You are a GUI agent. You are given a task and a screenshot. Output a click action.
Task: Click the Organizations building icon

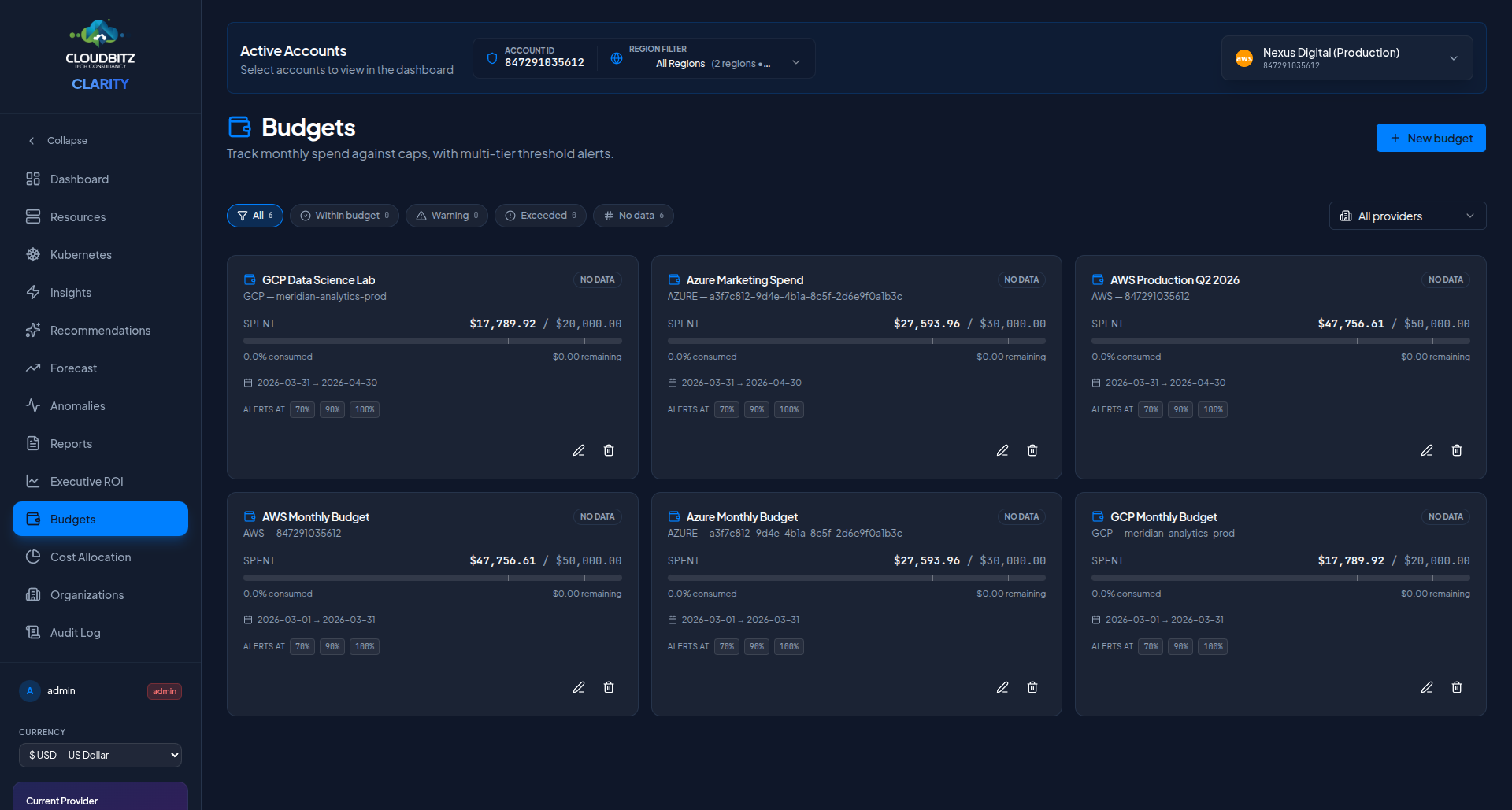[x=33, y=594]
